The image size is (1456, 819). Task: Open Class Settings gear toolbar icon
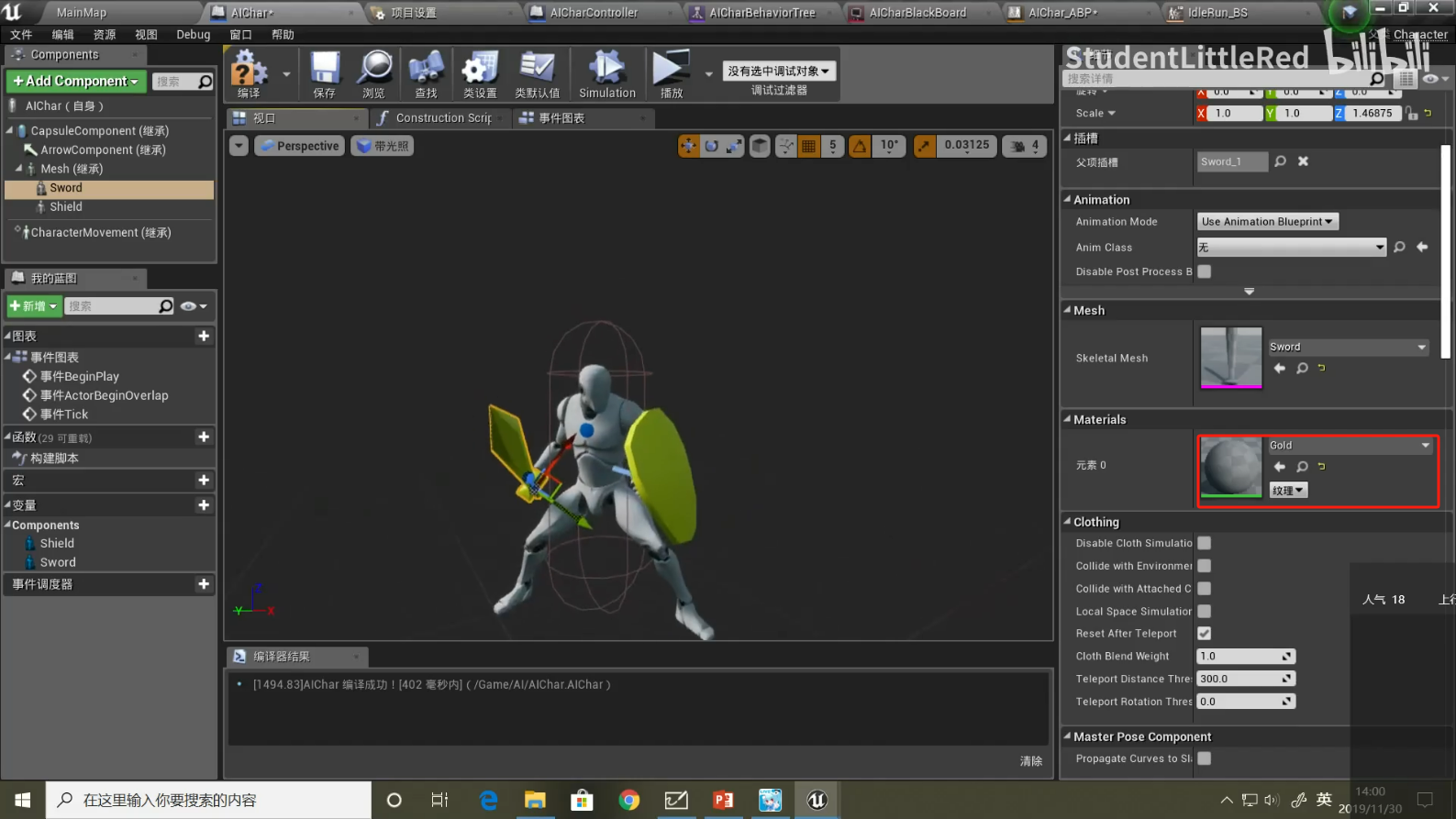[480, 73]
